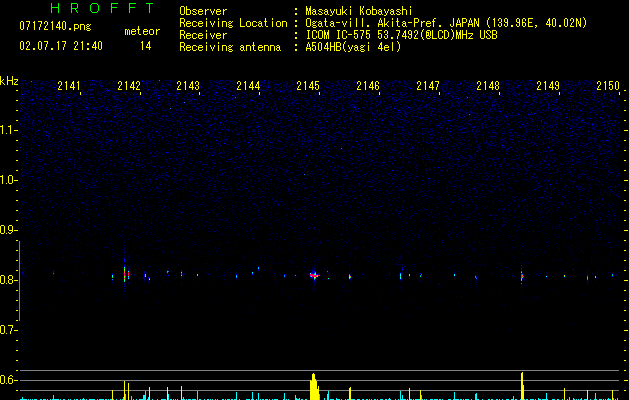Click observer name Masayuki Kobayashi
Screen dimensions: 629x400
359,11
